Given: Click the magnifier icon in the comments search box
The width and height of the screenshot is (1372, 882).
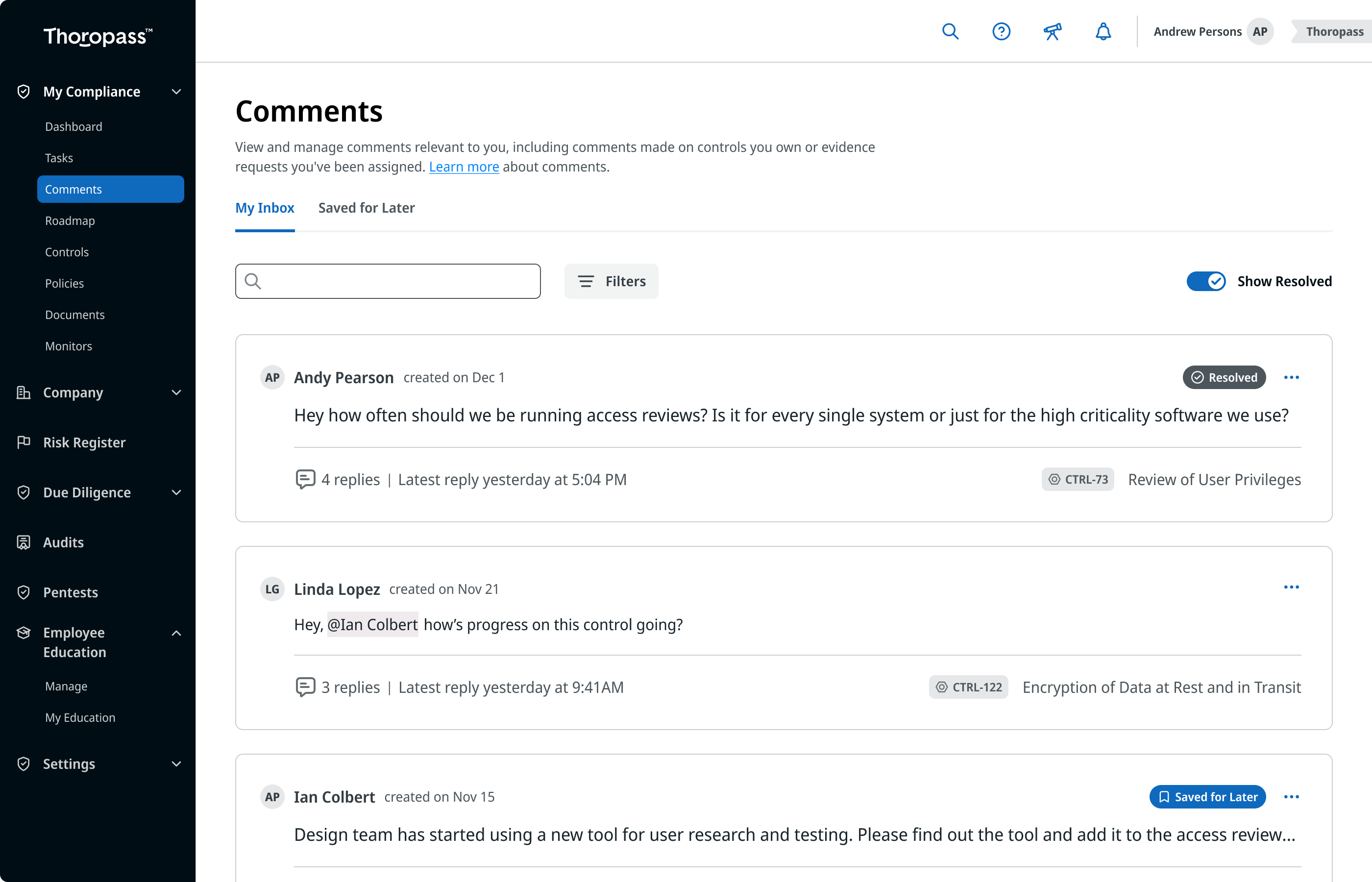Looking at the screenshot, I should [x=252, y=281].
